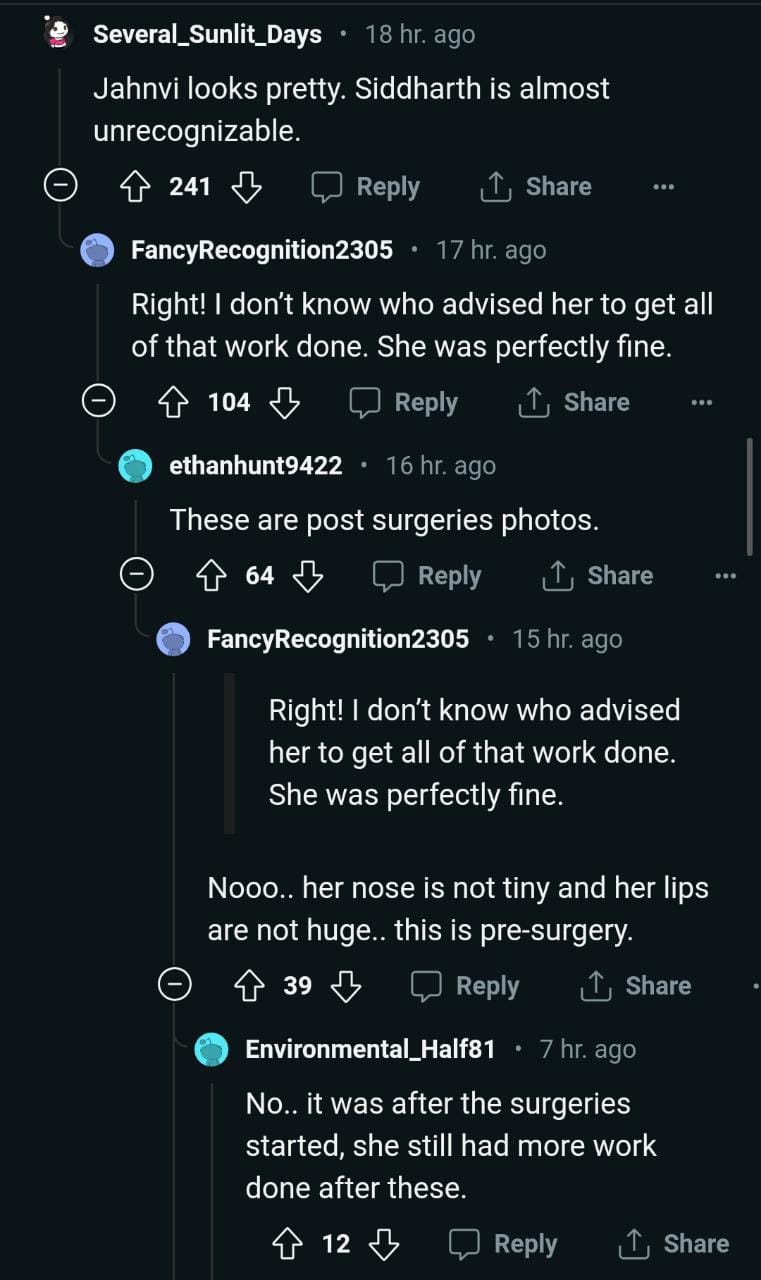Collapse ethanhunt9422's reply thread

136,576
